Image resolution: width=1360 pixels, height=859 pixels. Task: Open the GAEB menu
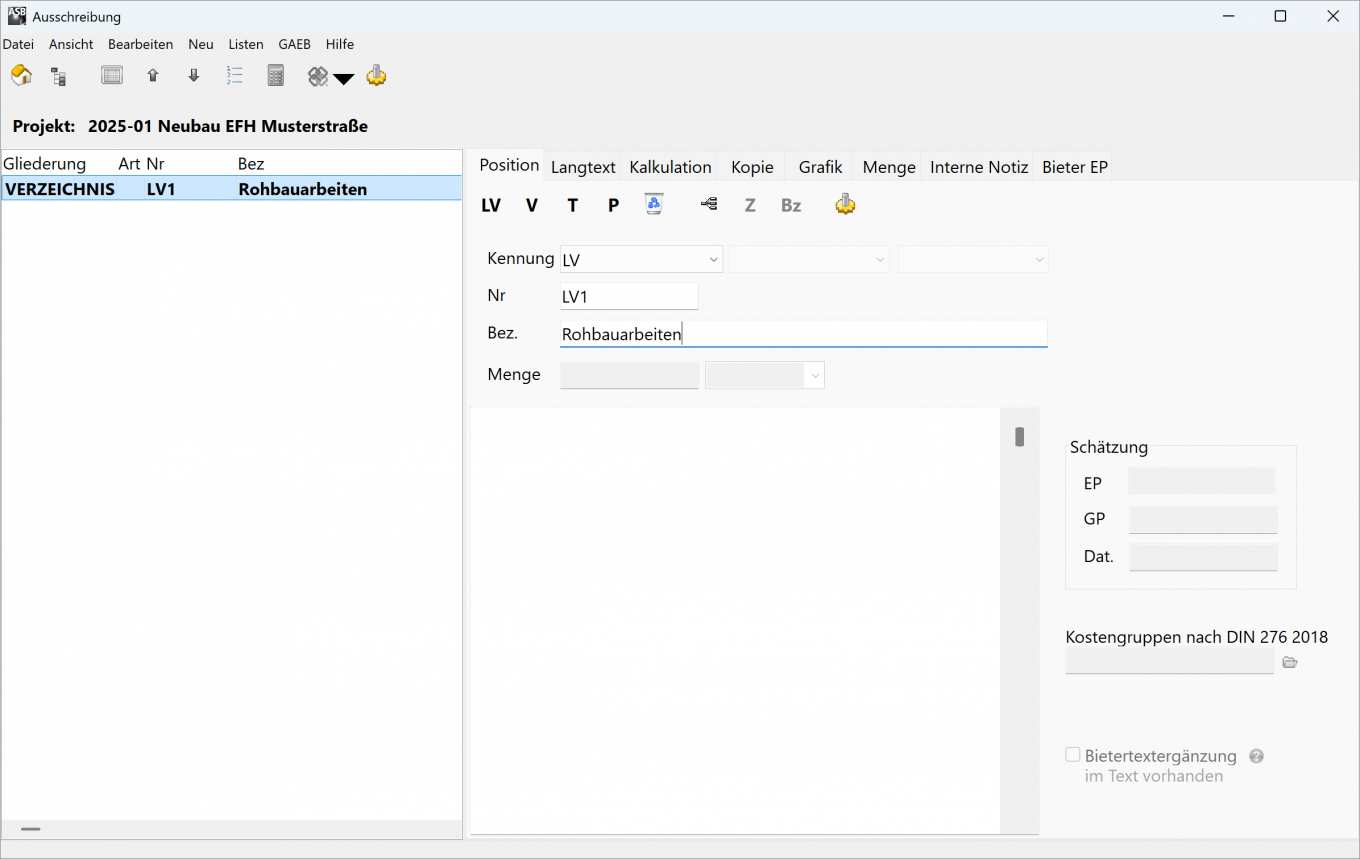click(x=294, y=44)
